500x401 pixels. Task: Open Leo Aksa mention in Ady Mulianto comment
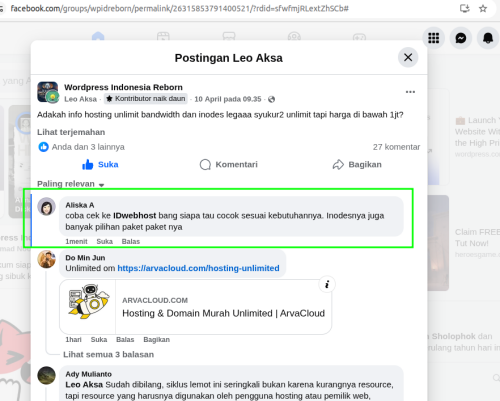pos(84,385)
